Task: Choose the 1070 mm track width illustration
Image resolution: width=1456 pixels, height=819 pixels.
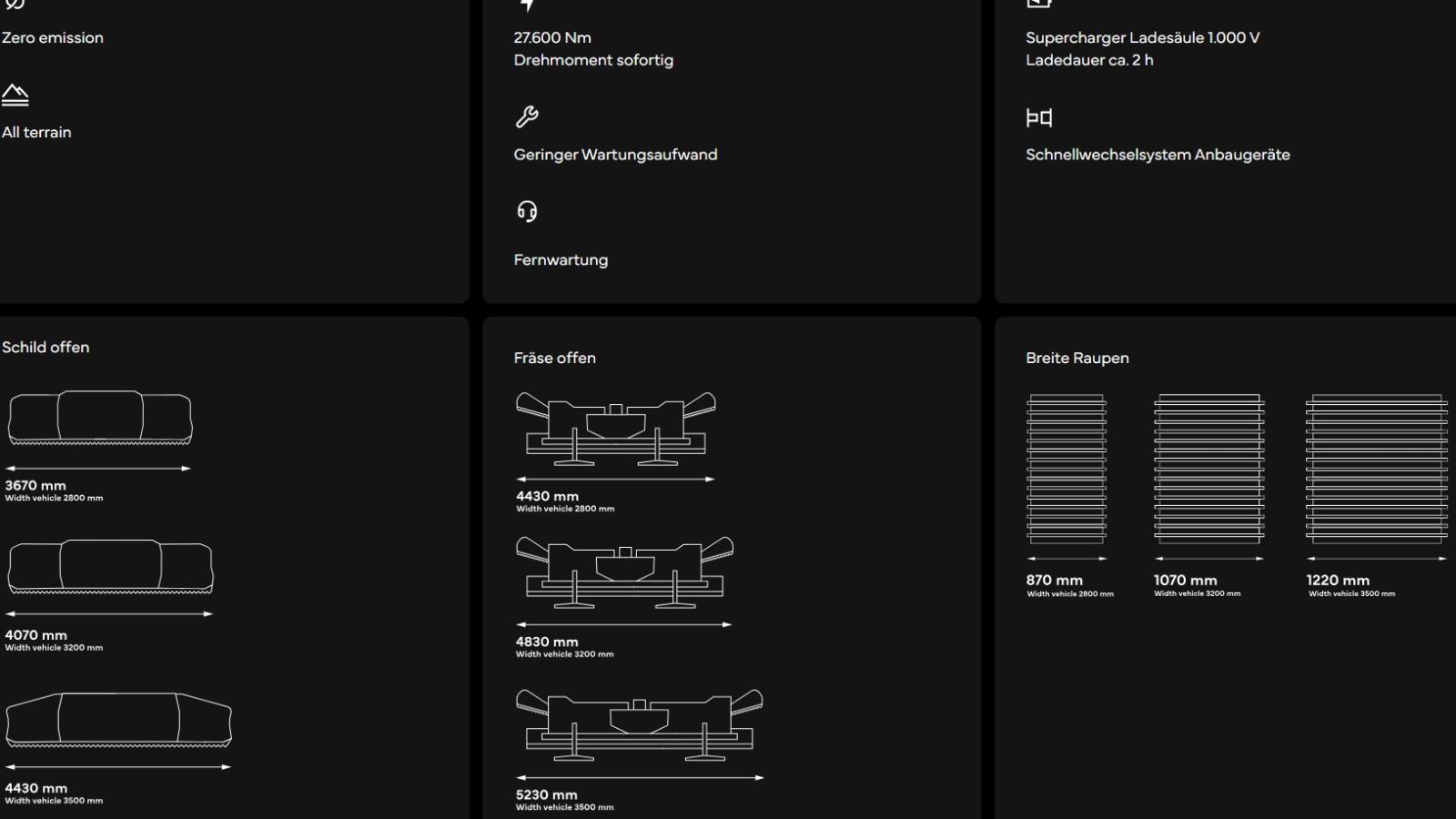Action: [x=1208, y=469]
